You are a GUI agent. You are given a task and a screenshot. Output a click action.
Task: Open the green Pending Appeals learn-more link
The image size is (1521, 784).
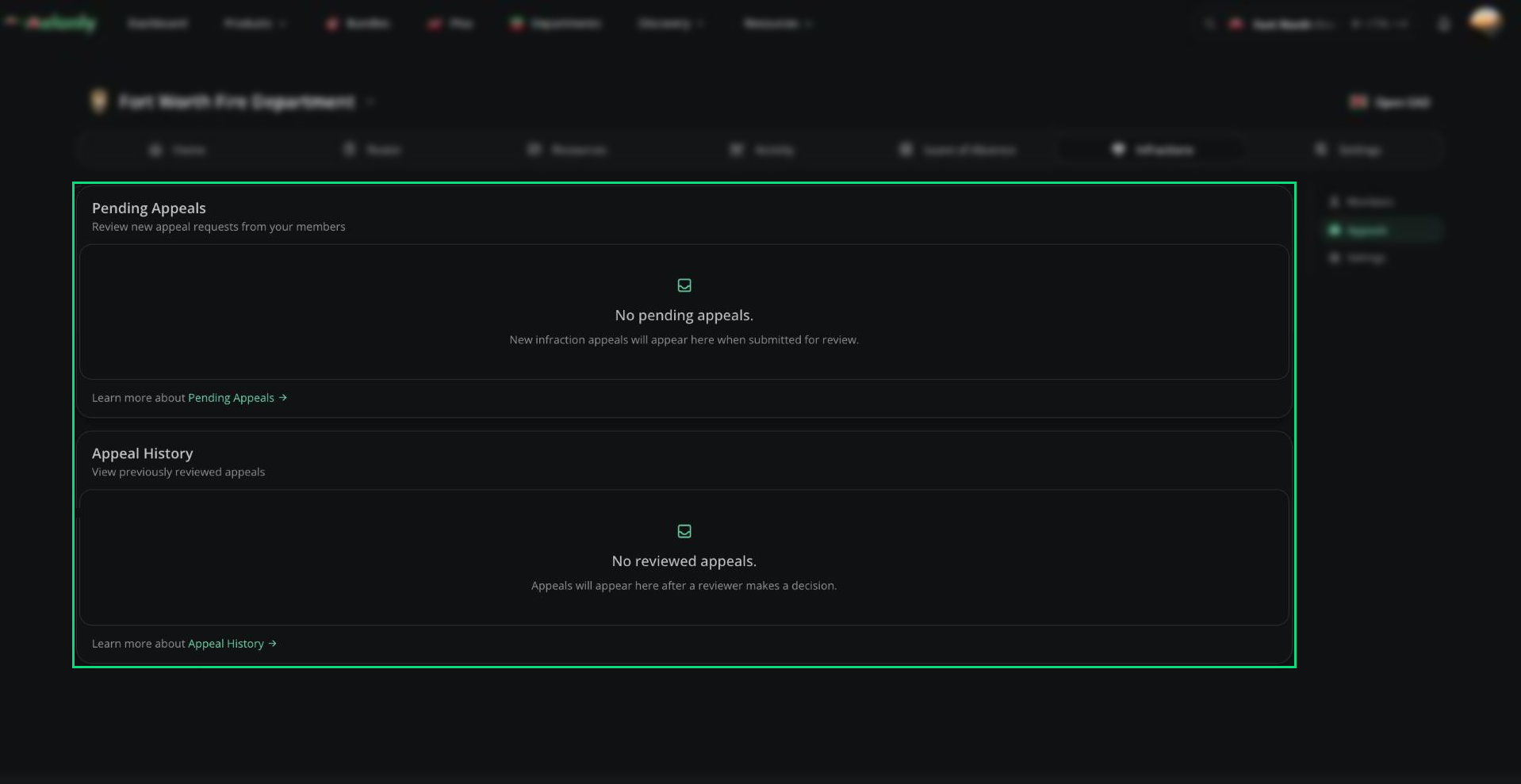click(237, 398)
